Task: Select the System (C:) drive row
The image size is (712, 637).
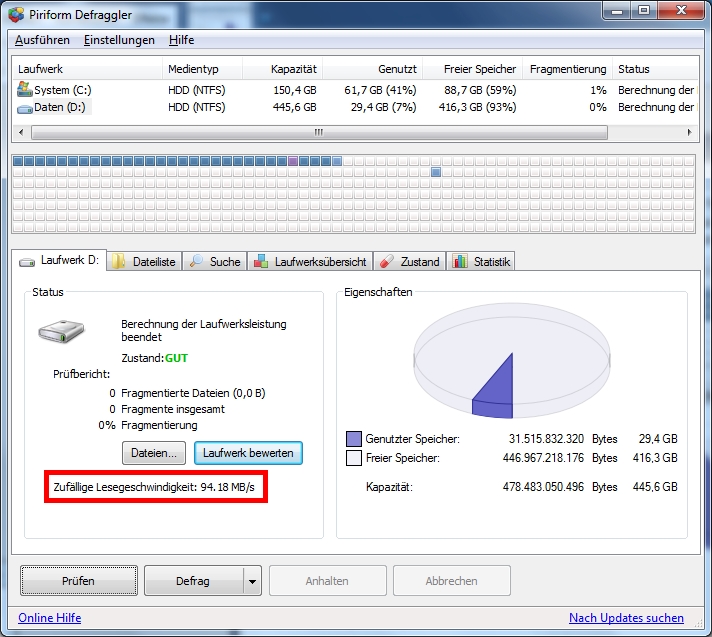Action: coord(356,90)
